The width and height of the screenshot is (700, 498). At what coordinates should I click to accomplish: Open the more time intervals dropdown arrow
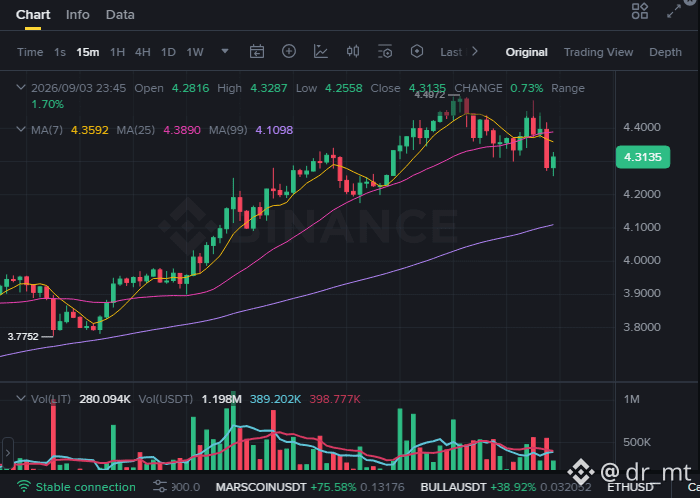225,51
